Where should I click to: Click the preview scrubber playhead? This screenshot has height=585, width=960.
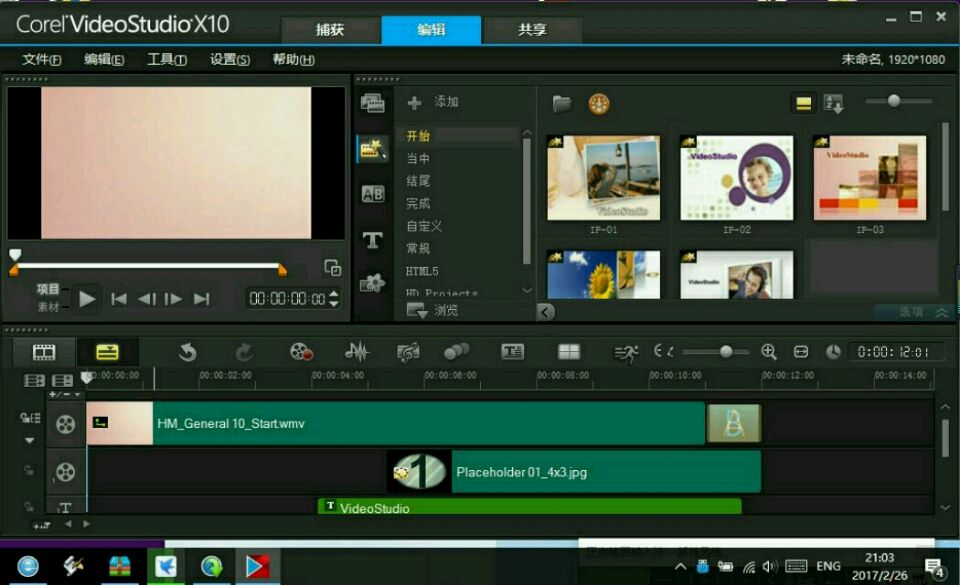(x=15, y=255)
